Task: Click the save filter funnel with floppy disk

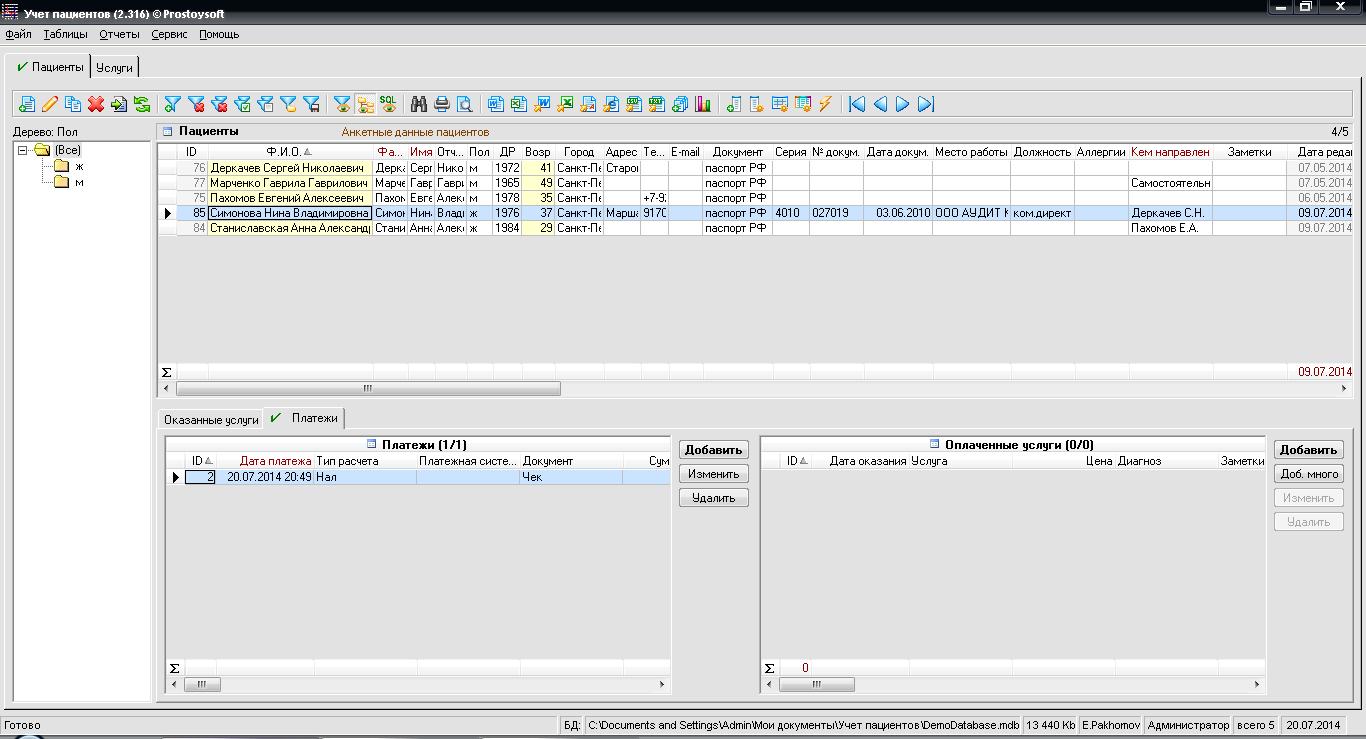Action: click(x=311, y=104)
